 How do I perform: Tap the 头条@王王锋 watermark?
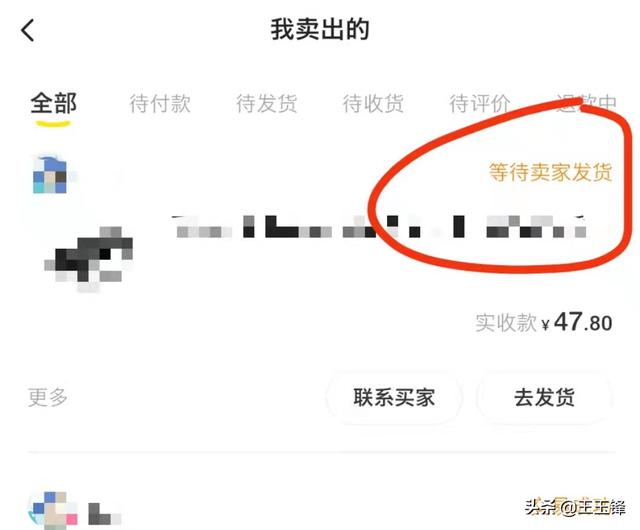point(575,507)
